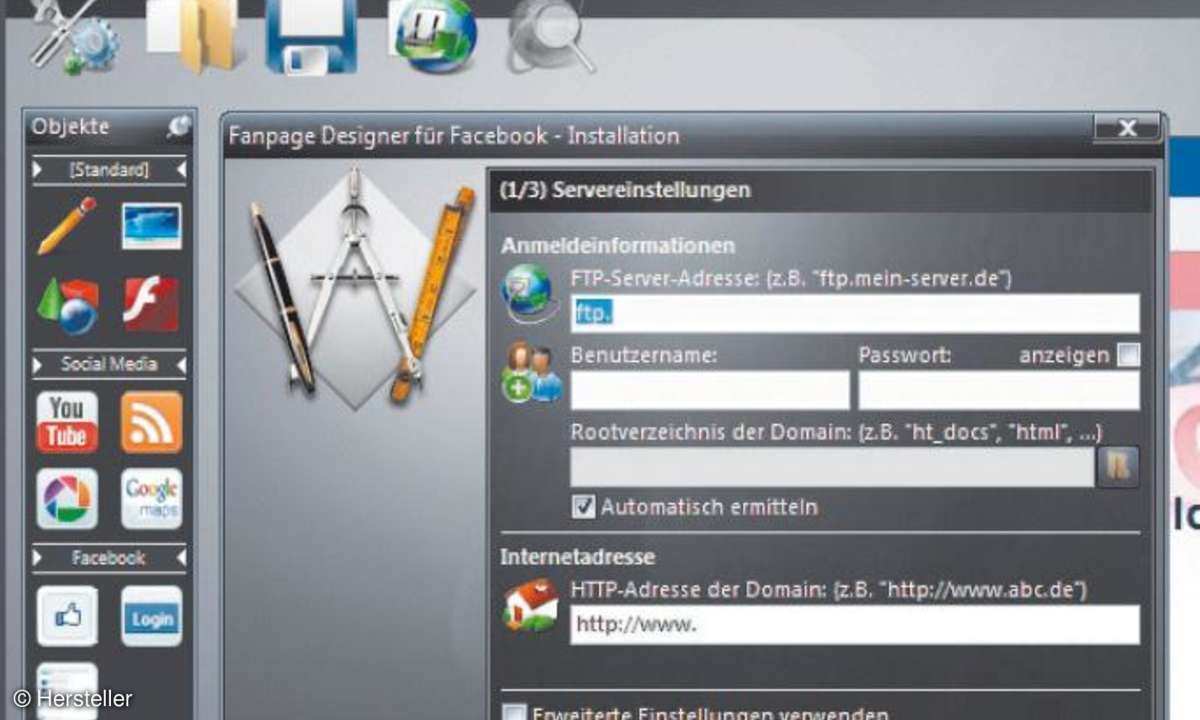
Task: Click the magnifier preview toolbar icon
Action: [x=550, y=36]
